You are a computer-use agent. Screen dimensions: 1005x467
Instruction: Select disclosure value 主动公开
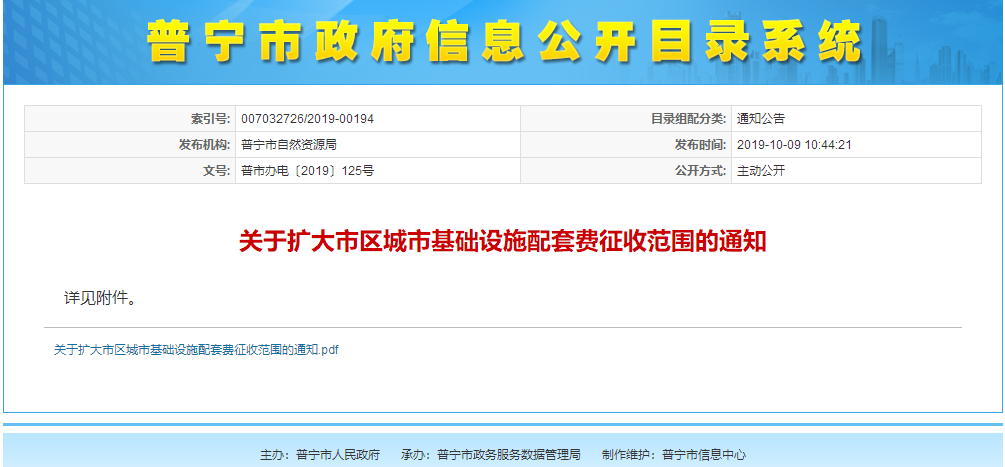point(761,171)
